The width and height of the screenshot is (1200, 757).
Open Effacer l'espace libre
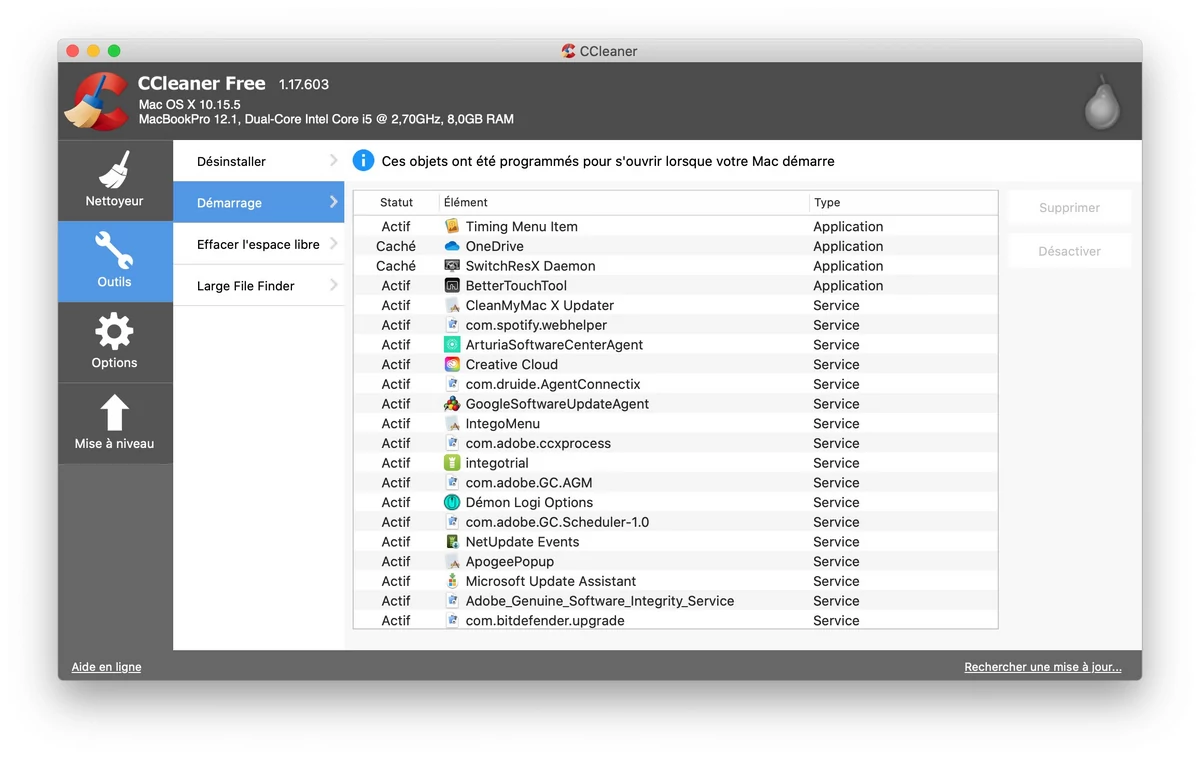[x=259, y=244]
